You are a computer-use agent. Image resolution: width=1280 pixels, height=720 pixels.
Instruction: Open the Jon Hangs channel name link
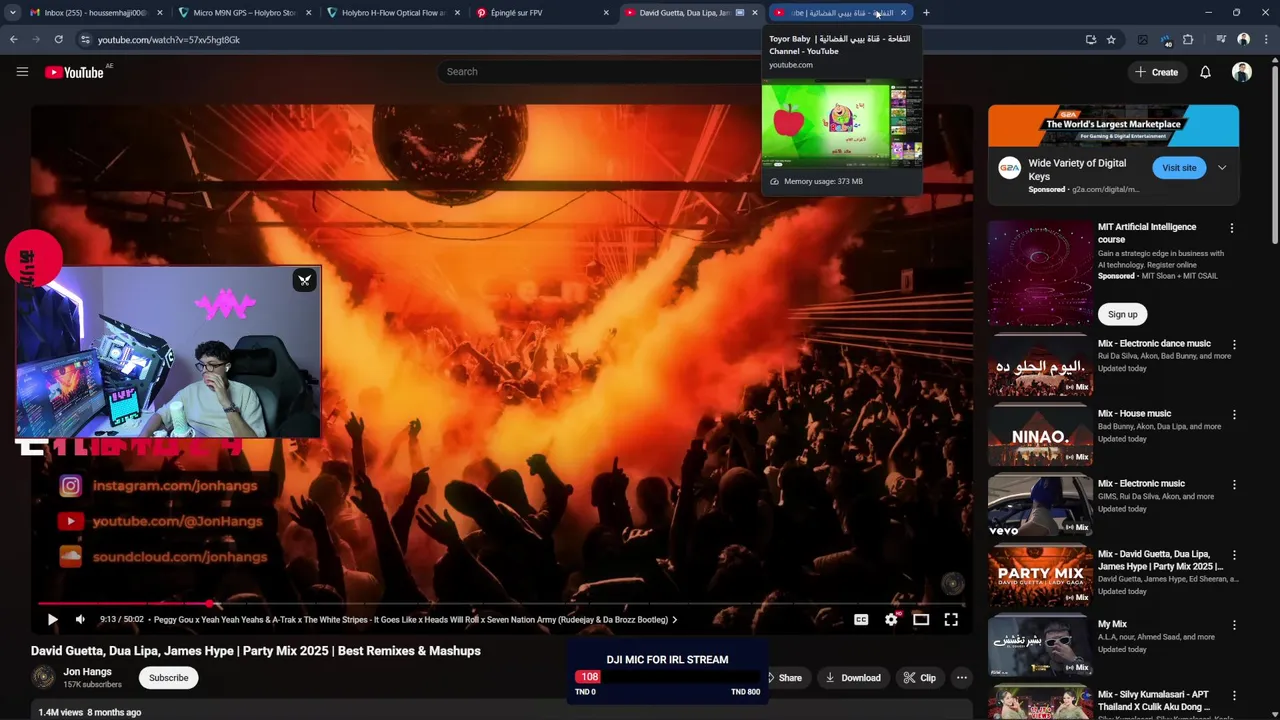point(87,672)
